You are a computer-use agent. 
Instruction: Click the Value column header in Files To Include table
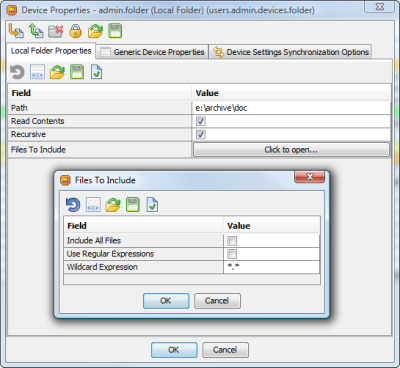click(272, 226)
